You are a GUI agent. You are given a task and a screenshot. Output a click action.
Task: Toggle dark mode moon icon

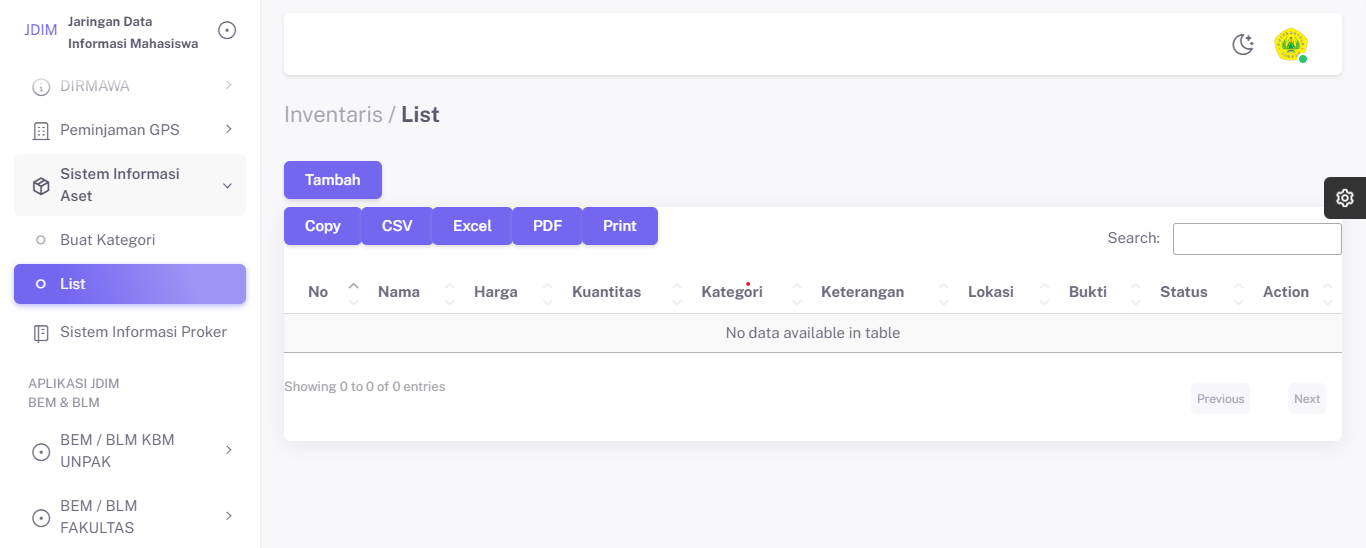1243,44
